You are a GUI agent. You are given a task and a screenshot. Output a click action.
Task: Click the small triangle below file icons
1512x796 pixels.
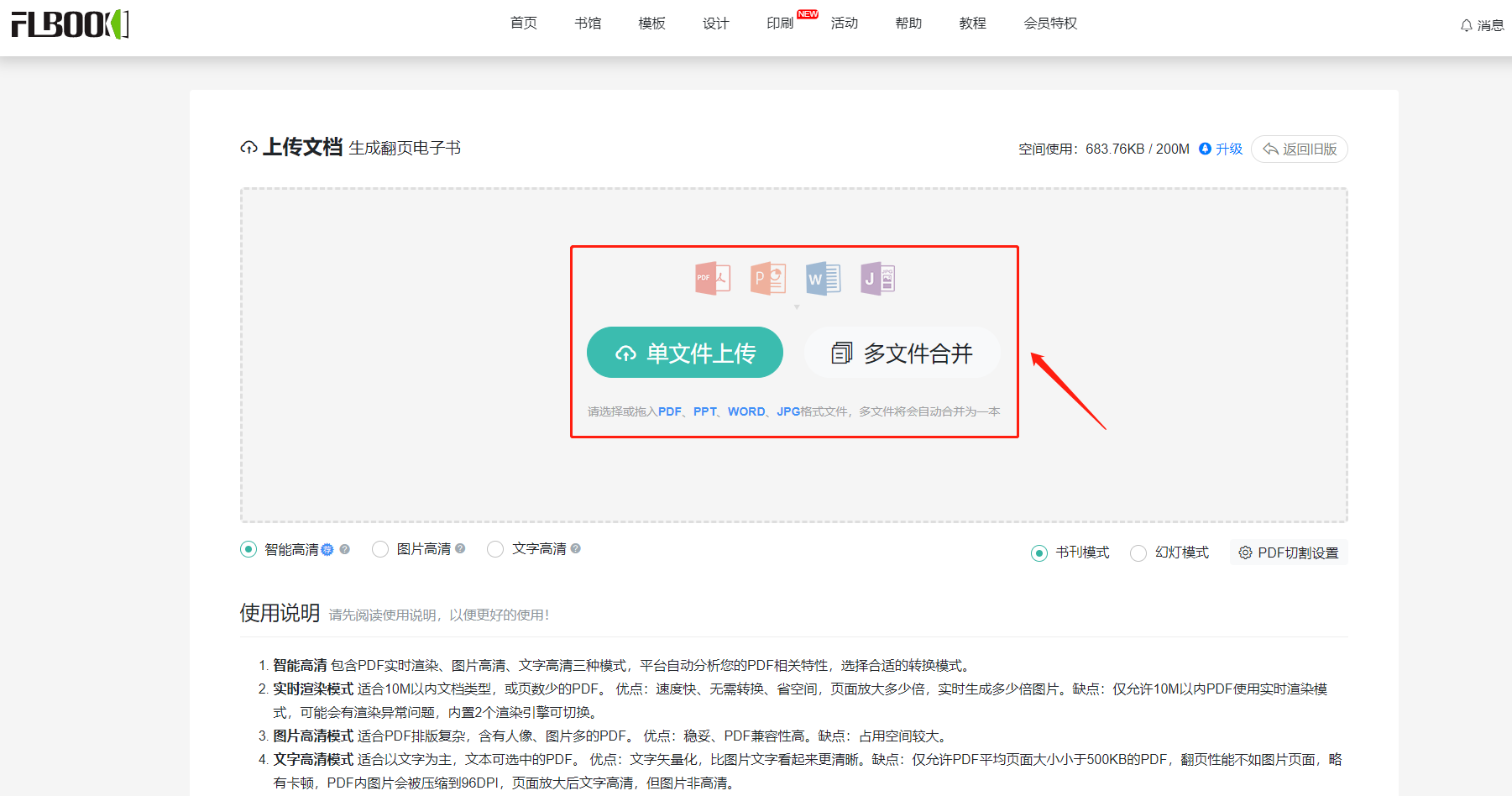pyautogui.click(x=797, y=306)
